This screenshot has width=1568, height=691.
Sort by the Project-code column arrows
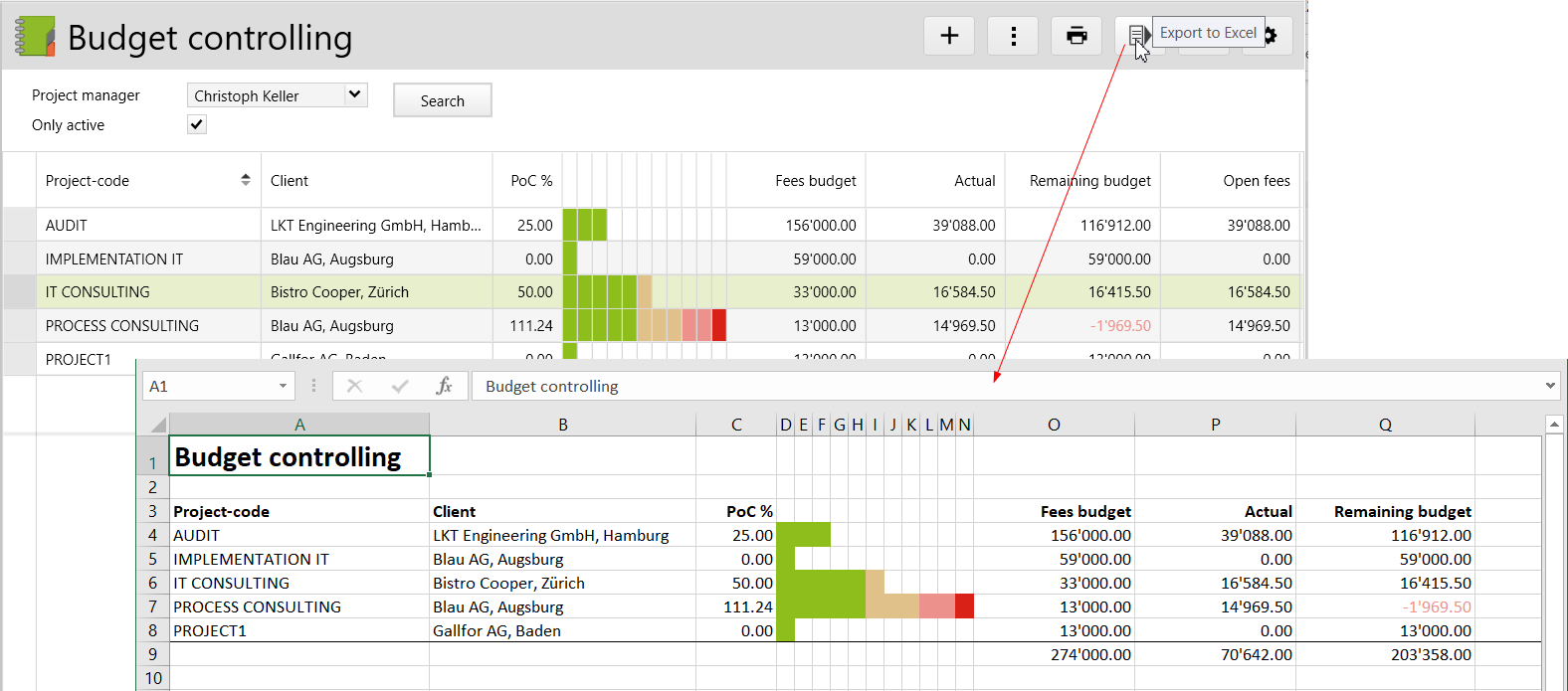pos(246,180)
